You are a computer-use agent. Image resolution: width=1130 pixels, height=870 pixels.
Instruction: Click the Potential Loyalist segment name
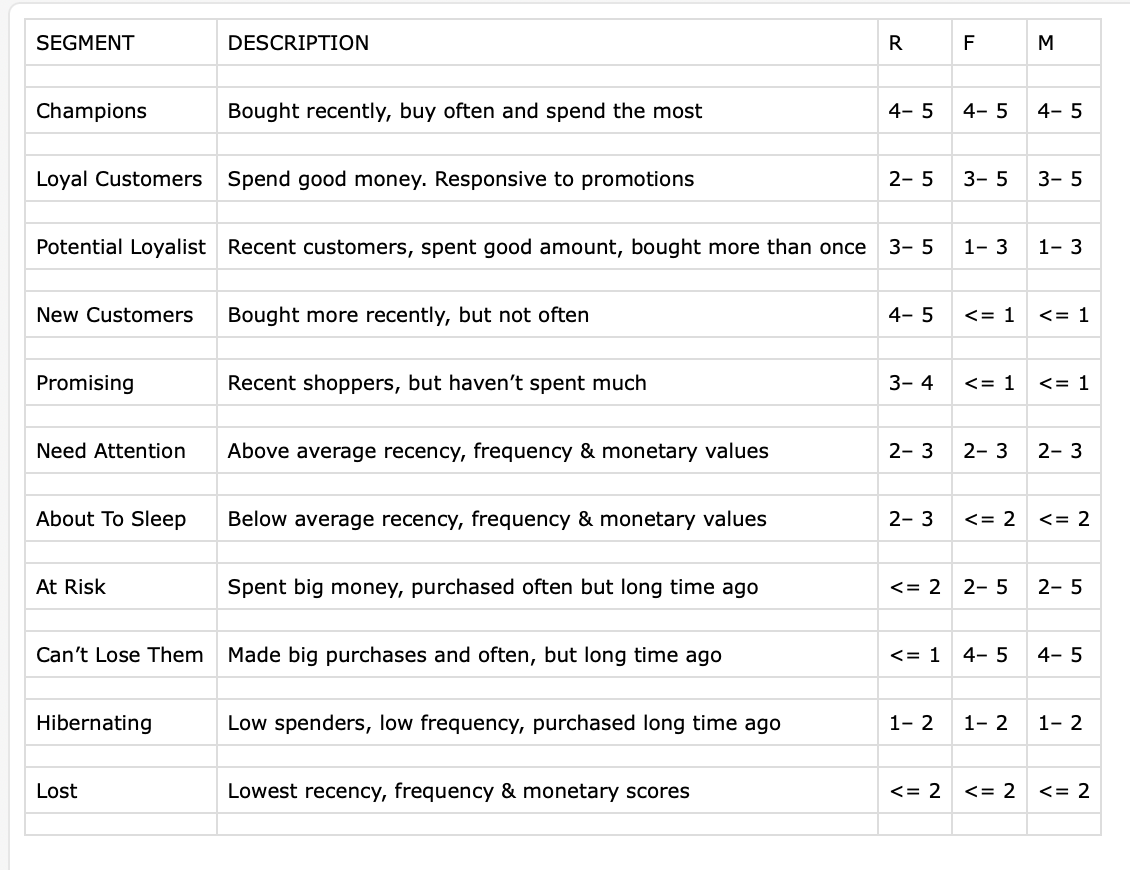click(121, 247)
